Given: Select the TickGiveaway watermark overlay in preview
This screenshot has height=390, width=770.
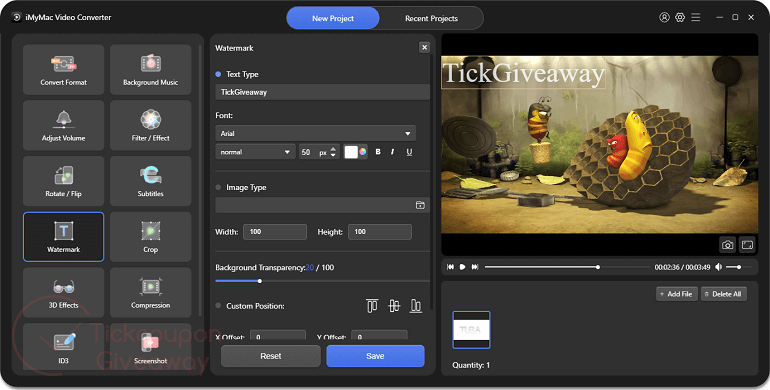Looking at the screenshot, I should click(523, 73).
